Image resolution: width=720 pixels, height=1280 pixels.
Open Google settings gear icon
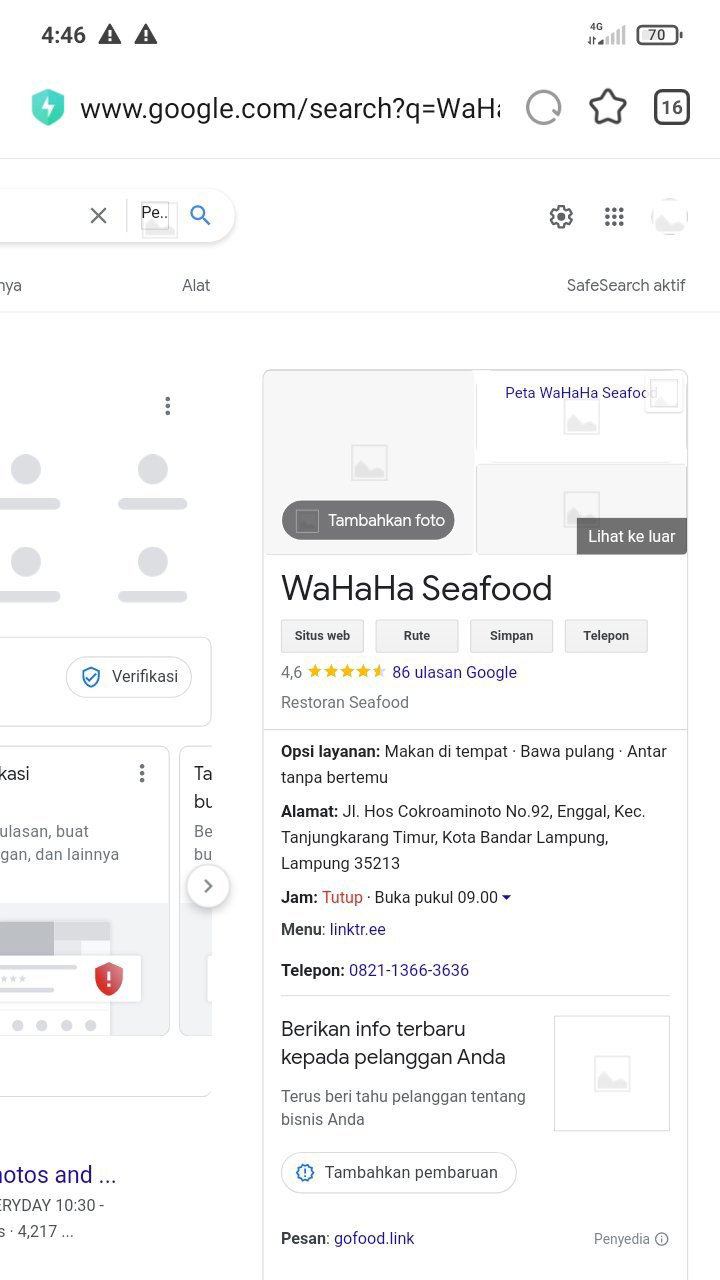click(561, 217)
